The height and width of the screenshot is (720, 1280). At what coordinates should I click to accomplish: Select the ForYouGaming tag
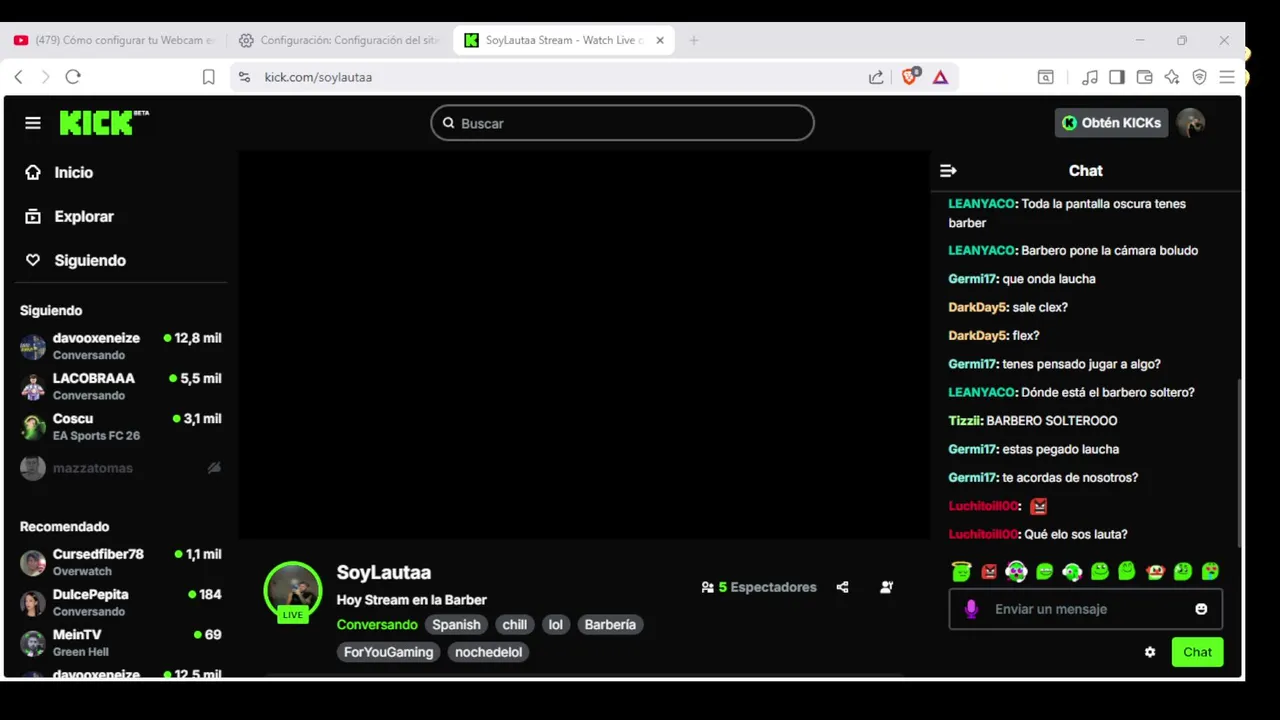[389, 652]
